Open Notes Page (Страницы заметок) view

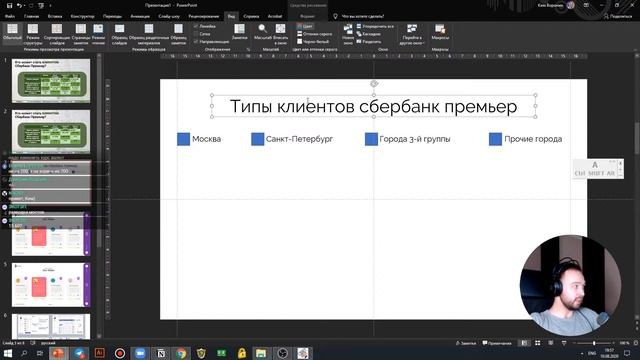point(81,34)
